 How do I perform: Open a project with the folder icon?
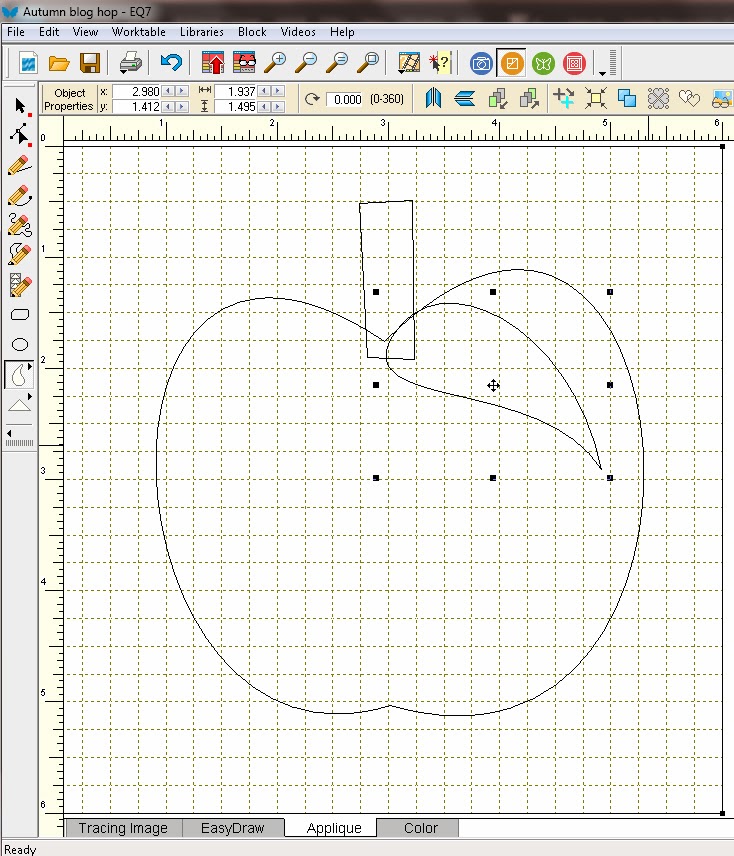pos(58,63)
